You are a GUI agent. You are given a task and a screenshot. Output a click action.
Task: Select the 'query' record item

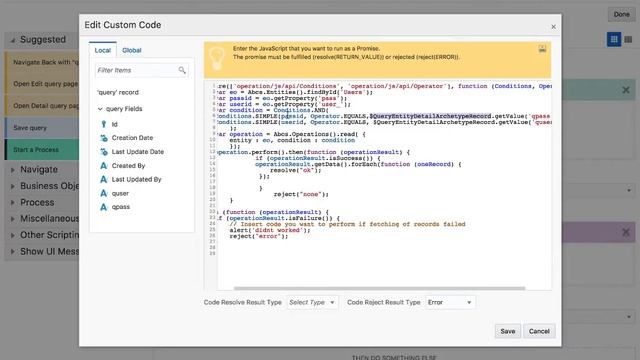coord(118,92)
